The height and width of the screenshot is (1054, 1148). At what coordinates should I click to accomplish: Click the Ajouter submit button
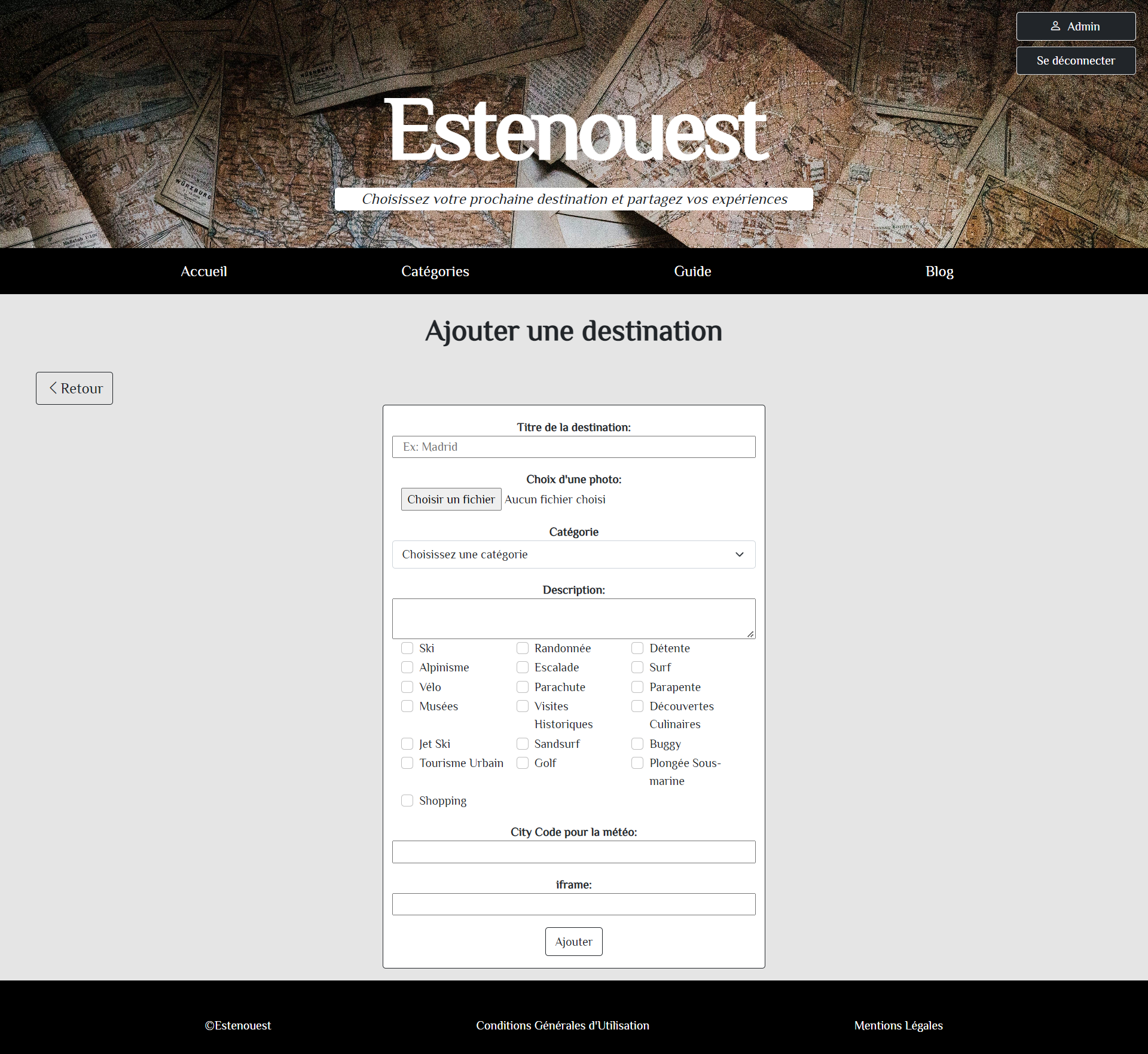(573, 941)
